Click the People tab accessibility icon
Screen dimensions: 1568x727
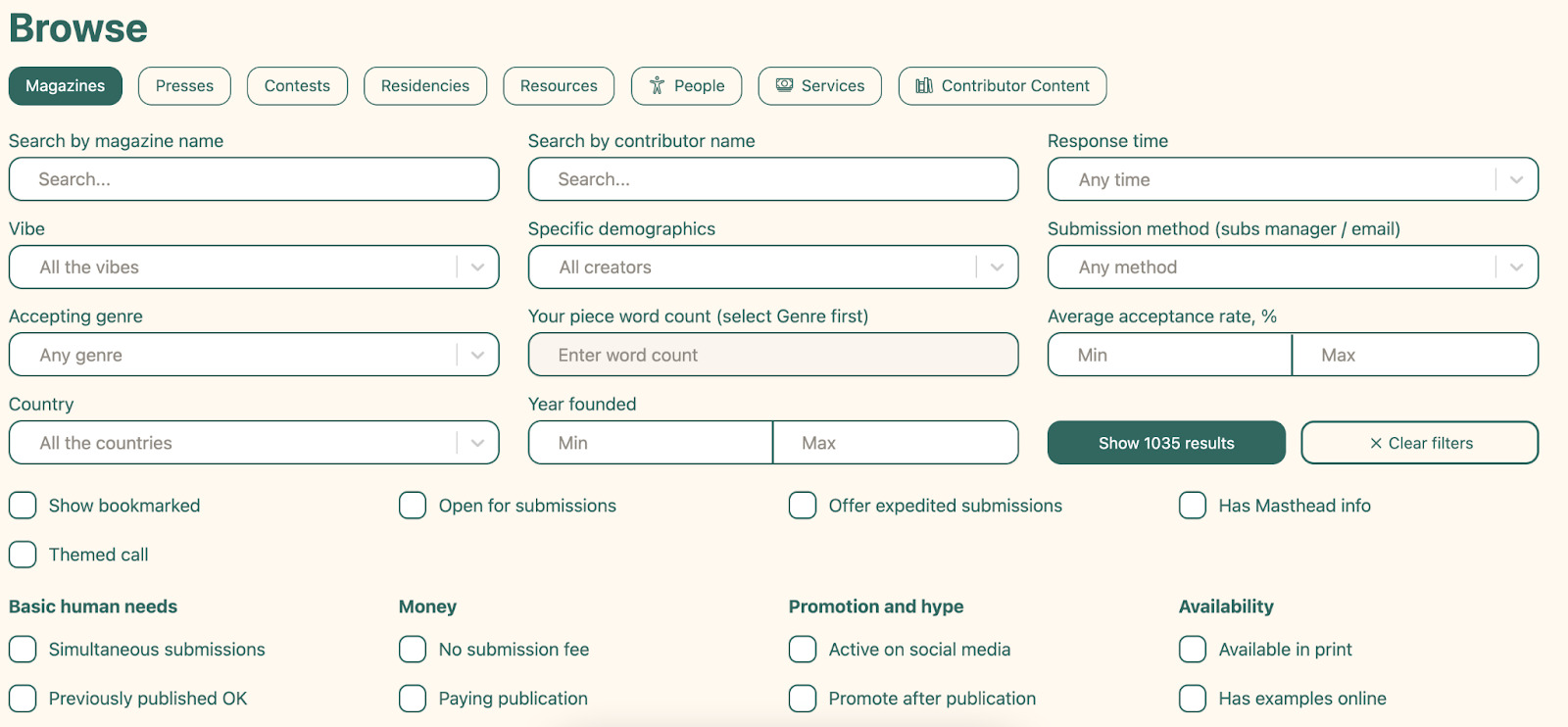point(657,86)
